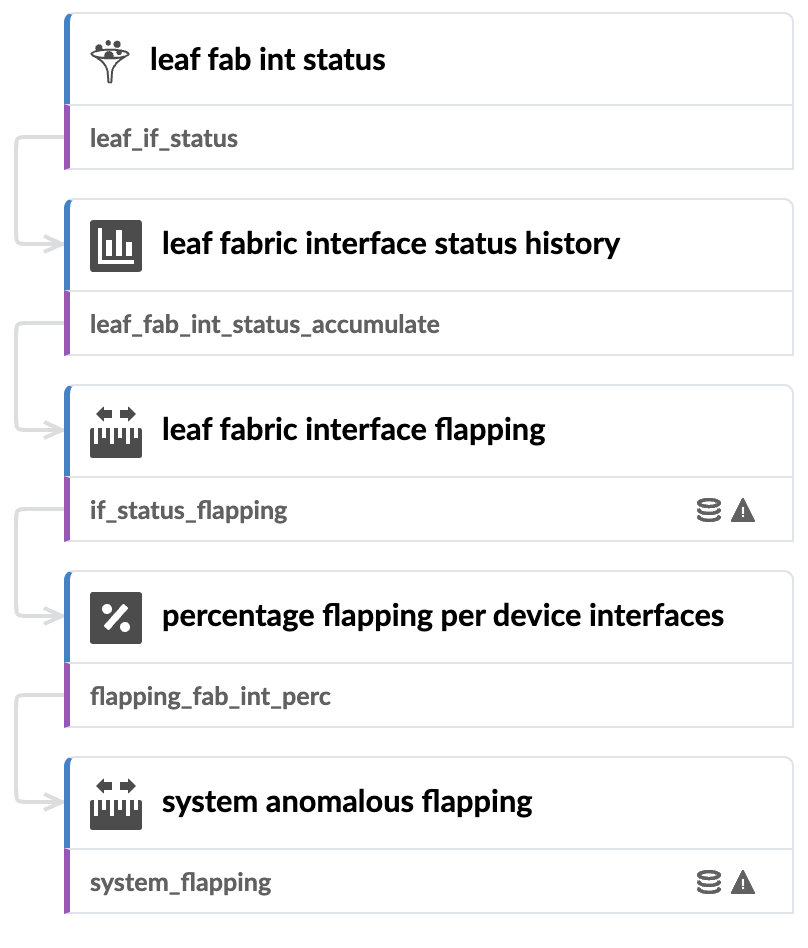Click the range icon for leaf fabric interface flapping
Image resolution: width=808 pixels, height=948 pixels.
pos(116,431)
